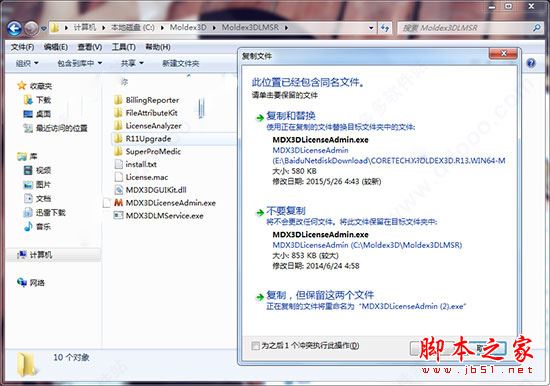Screen dimensions: 550x386
Task: Open the 图片 library
Action: (x=37, y=184)
